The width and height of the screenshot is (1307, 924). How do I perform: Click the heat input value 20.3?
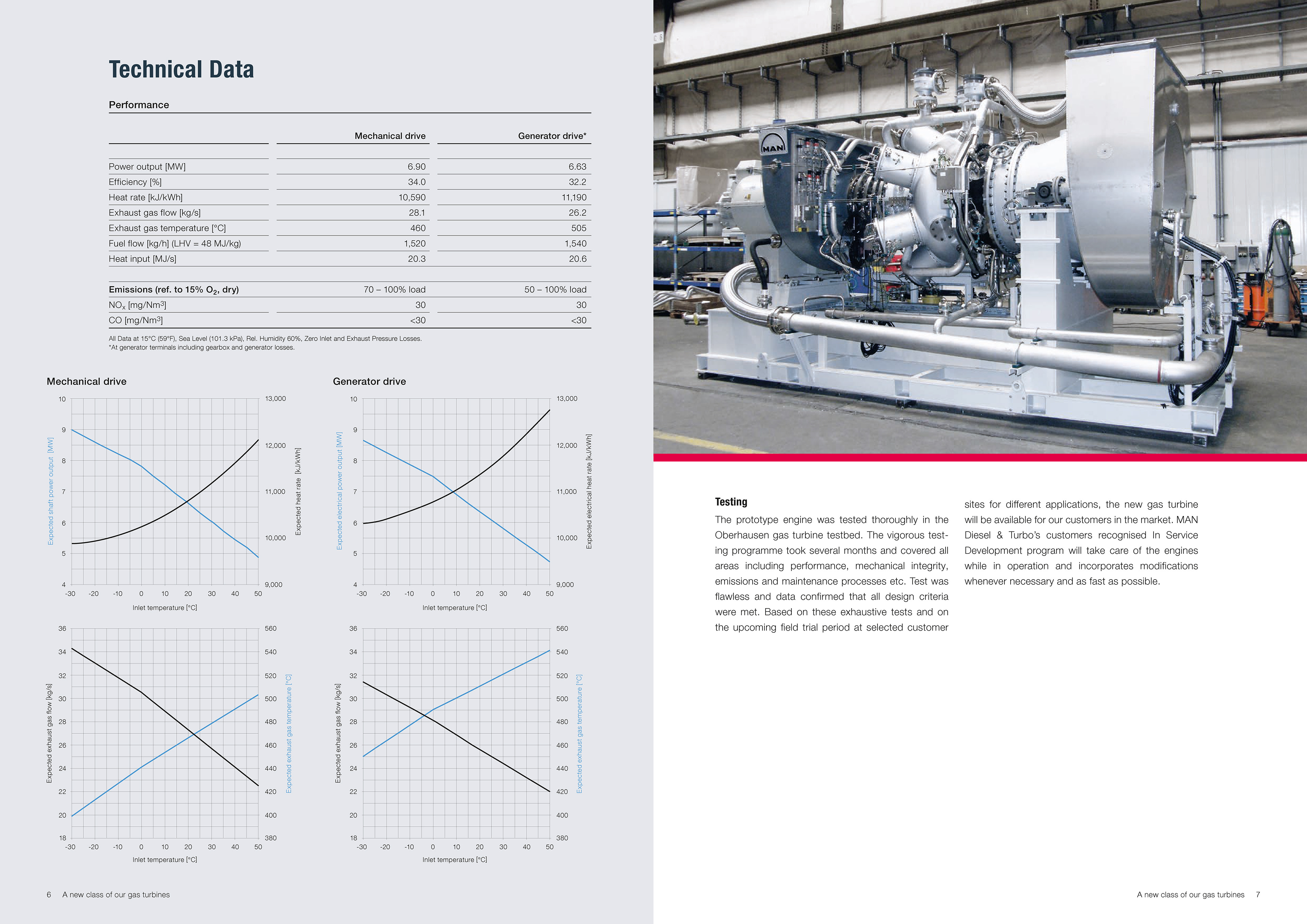click(x=417, y=259)
